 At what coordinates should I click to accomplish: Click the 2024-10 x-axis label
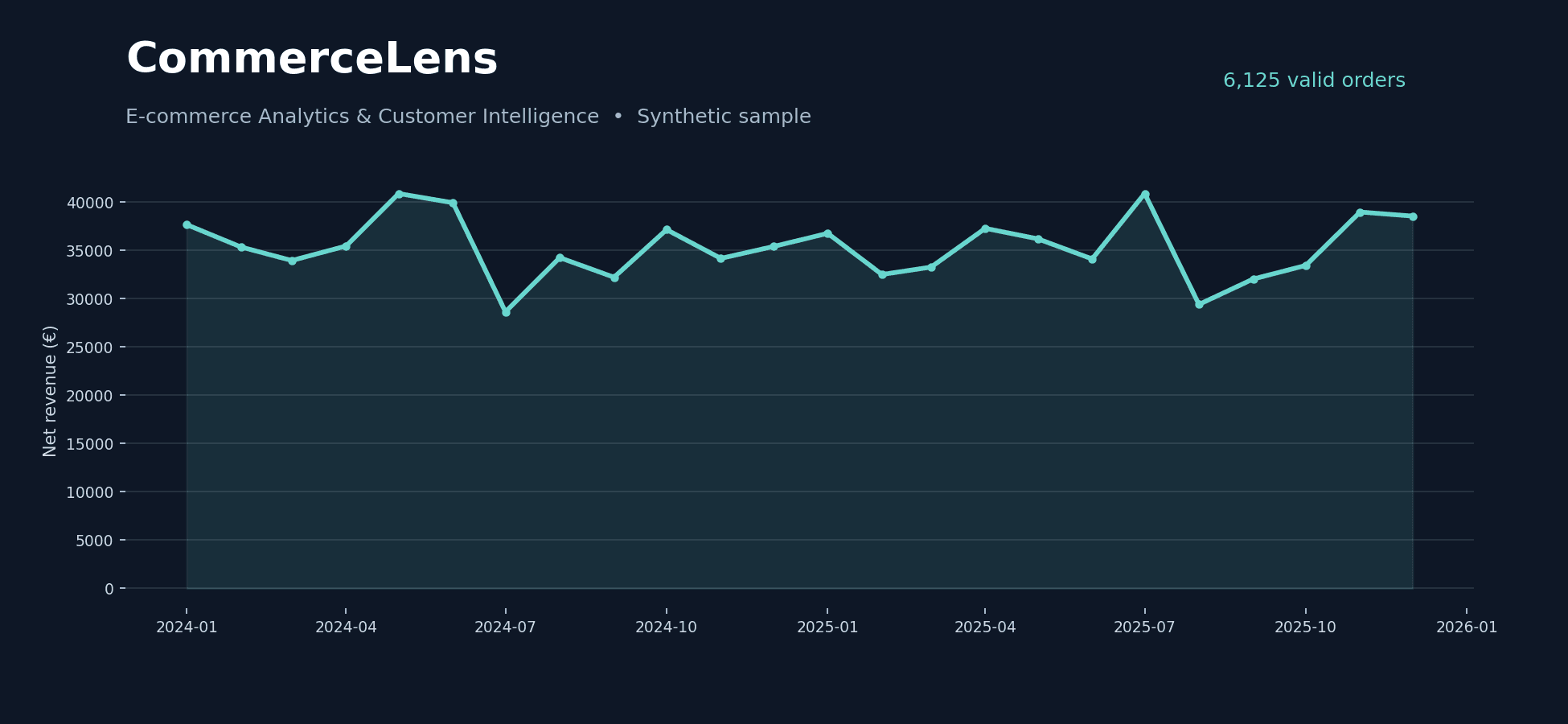[x=667, y=627]
